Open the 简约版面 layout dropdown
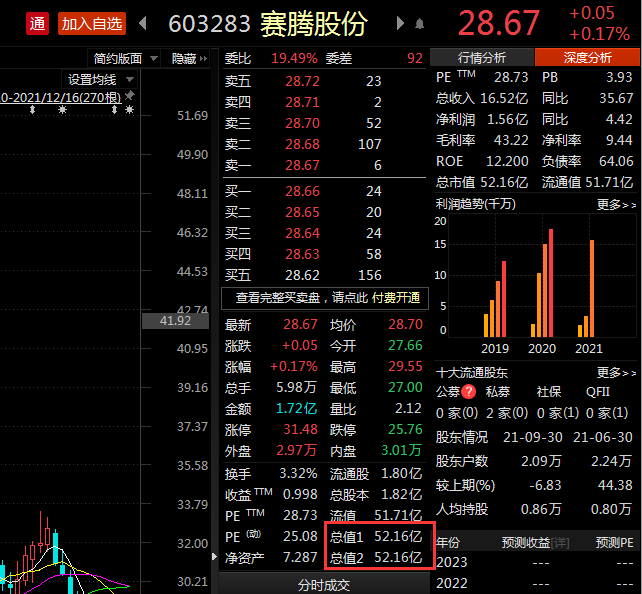This screenshot has height=594, width=642. coord(124,59)
